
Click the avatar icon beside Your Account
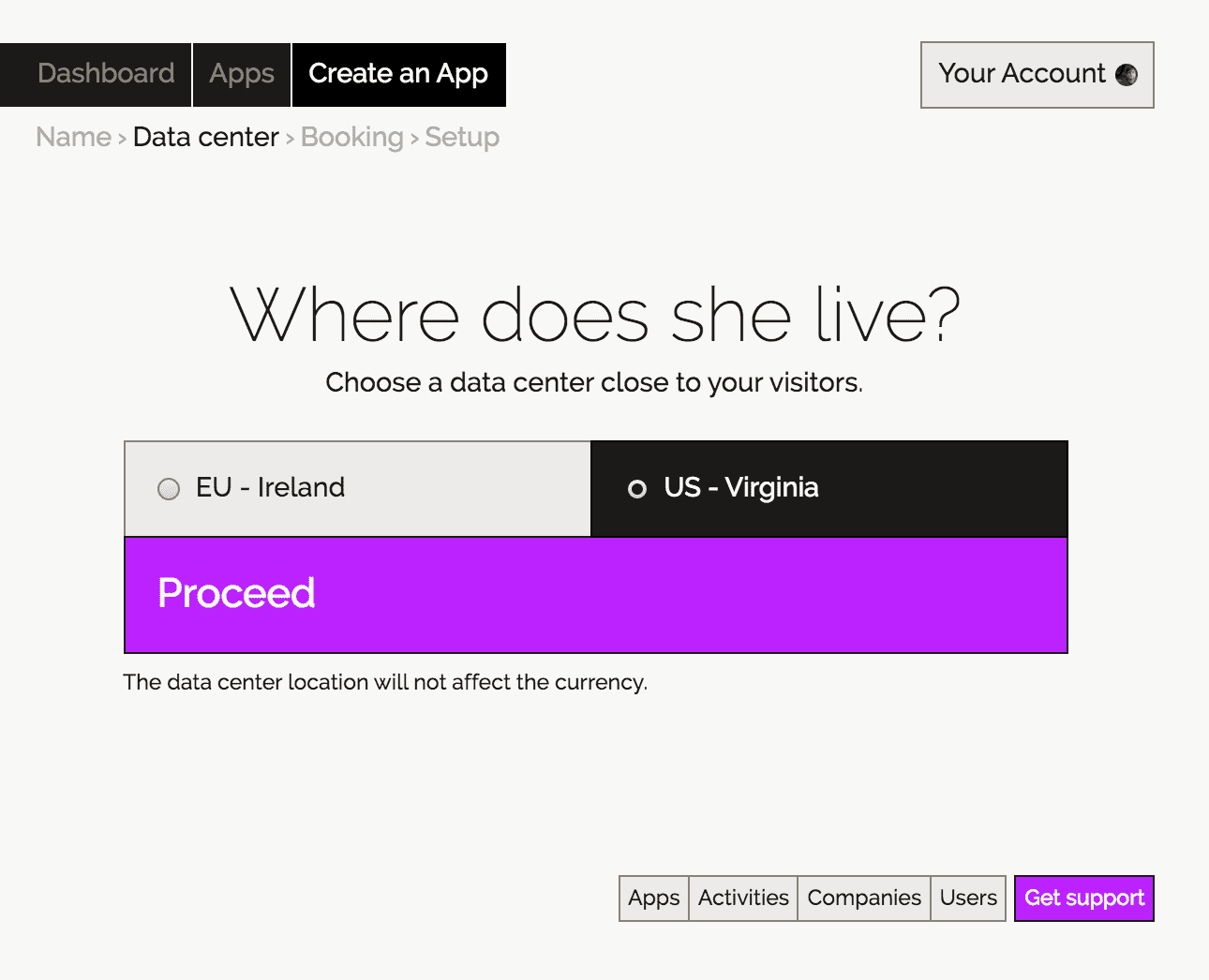(x=1127, y=75)
